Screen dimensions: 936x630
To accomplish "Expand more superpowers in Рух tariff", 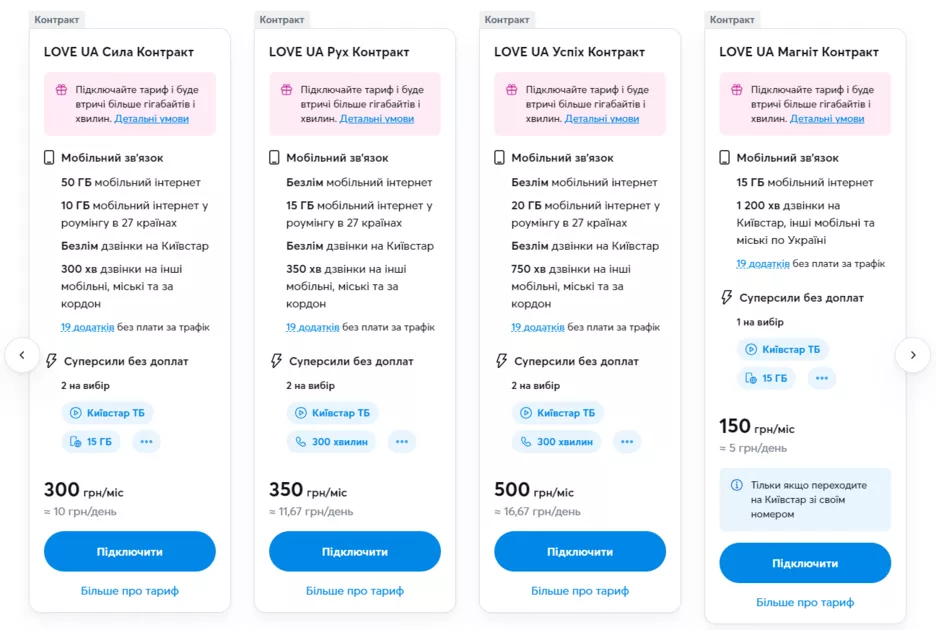I will 401,441.
